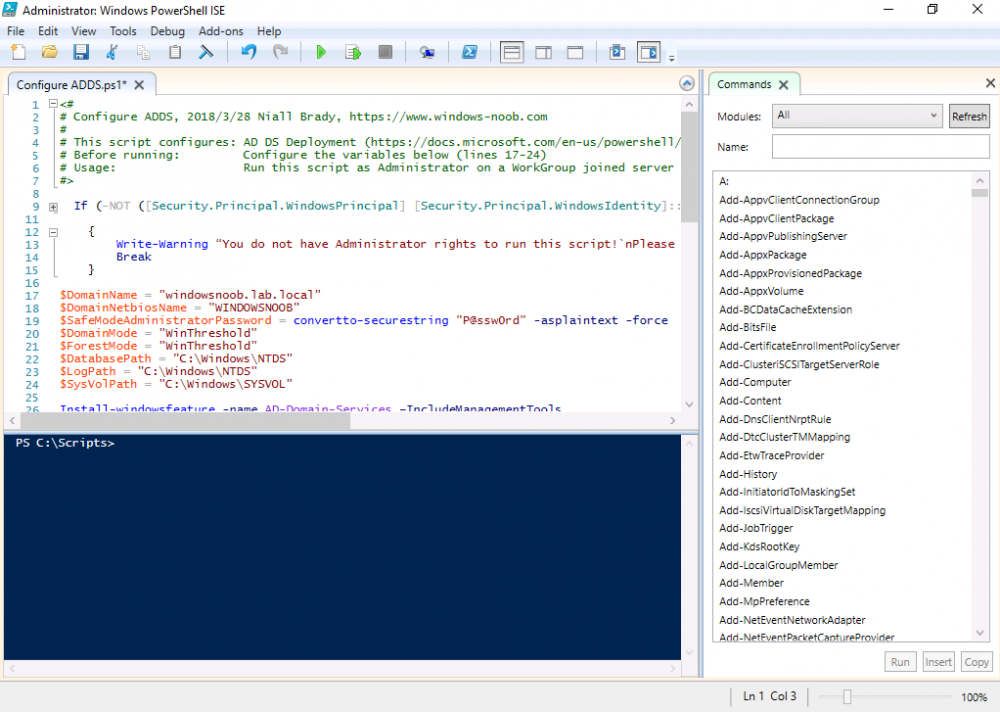Select Add-KdsRootKey in command list
This screenshot has width=1000, height=712.
[759, 546]
